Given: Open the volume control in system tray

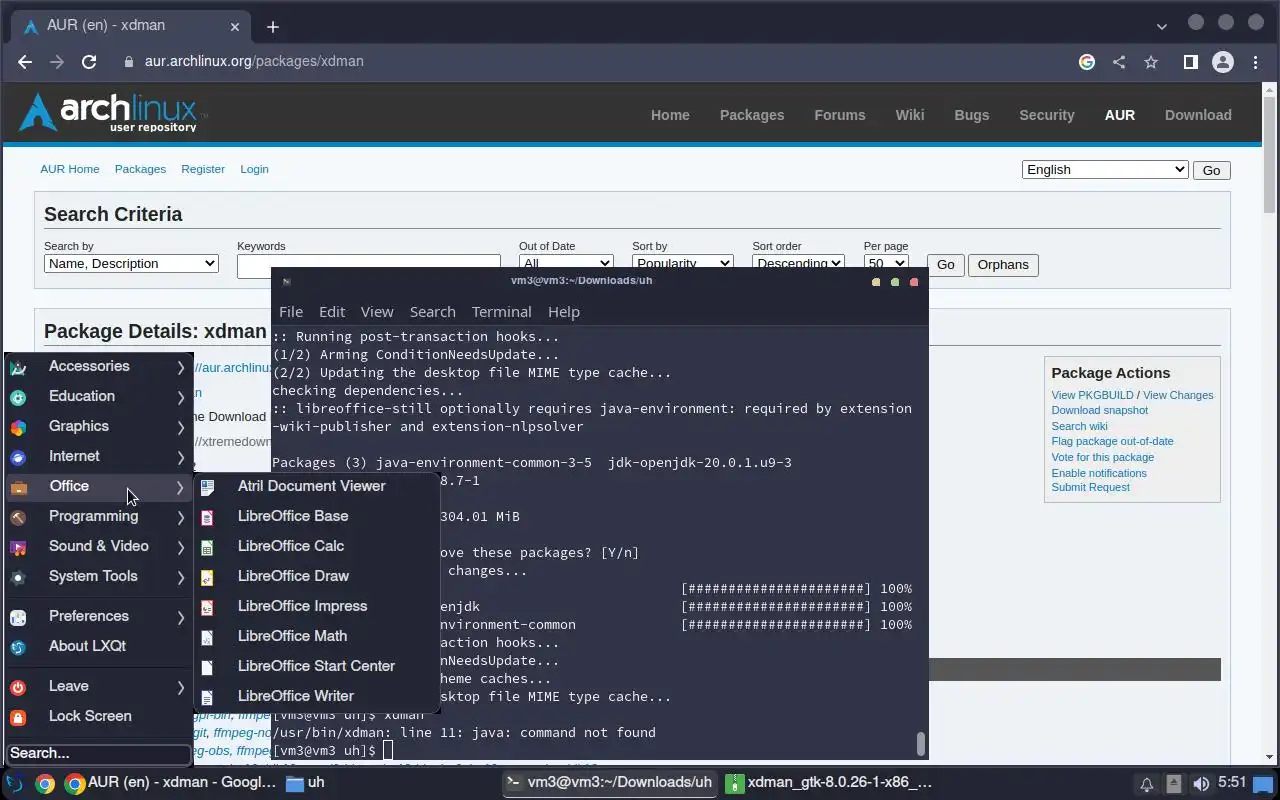Looking at the screenshot, I should (1201, 784).
